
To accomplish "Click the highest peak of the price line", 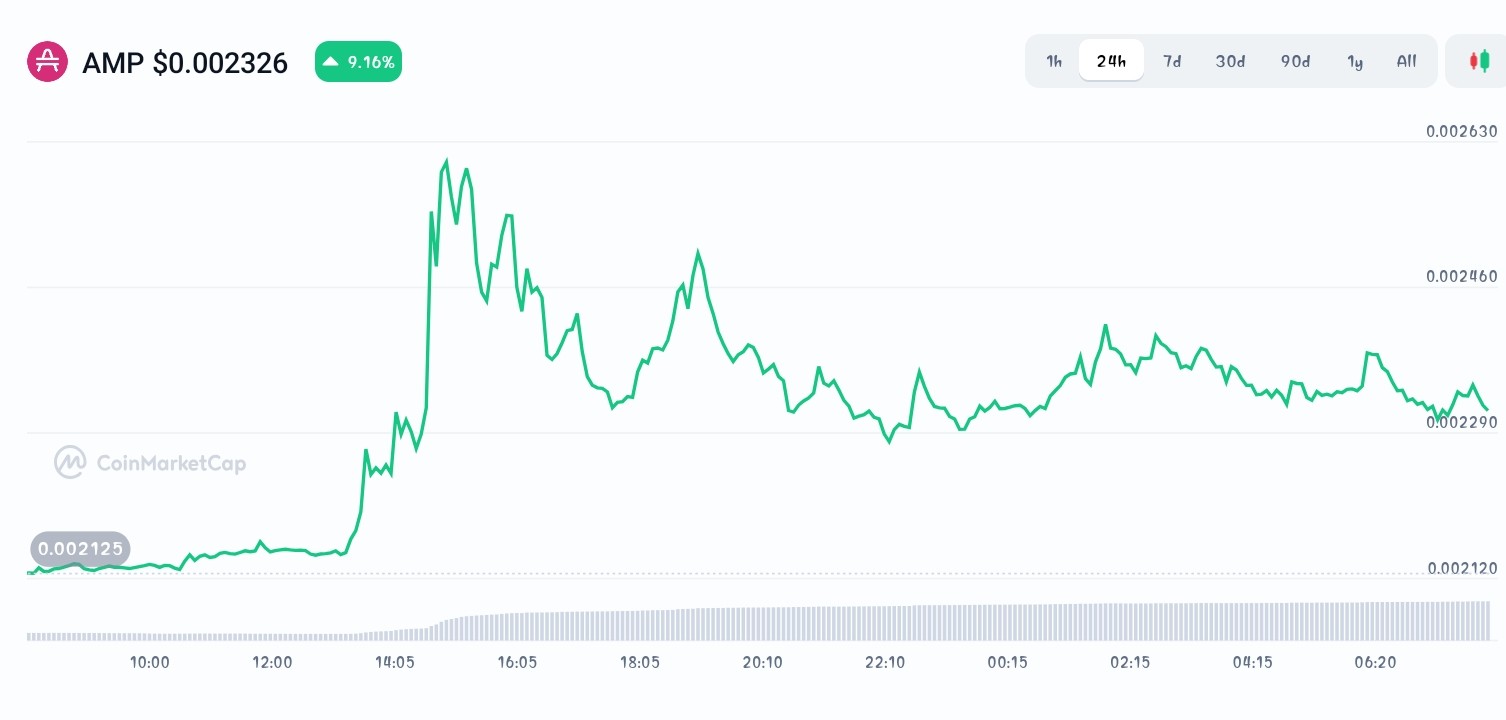I will (446, 160).
